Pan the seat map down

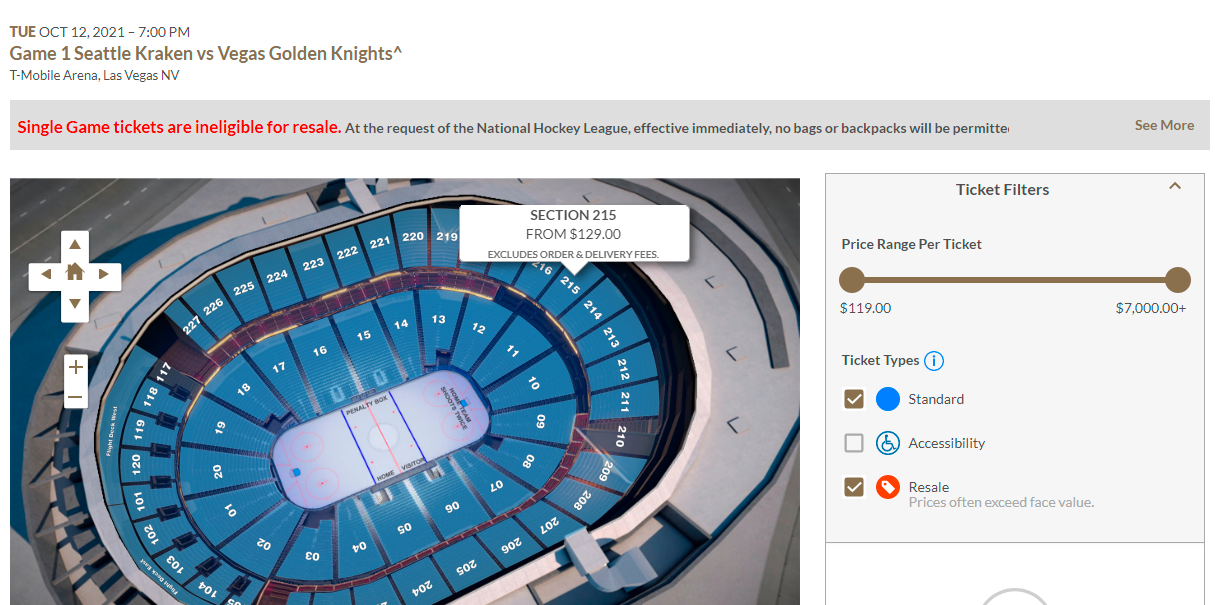coord(75,303)
